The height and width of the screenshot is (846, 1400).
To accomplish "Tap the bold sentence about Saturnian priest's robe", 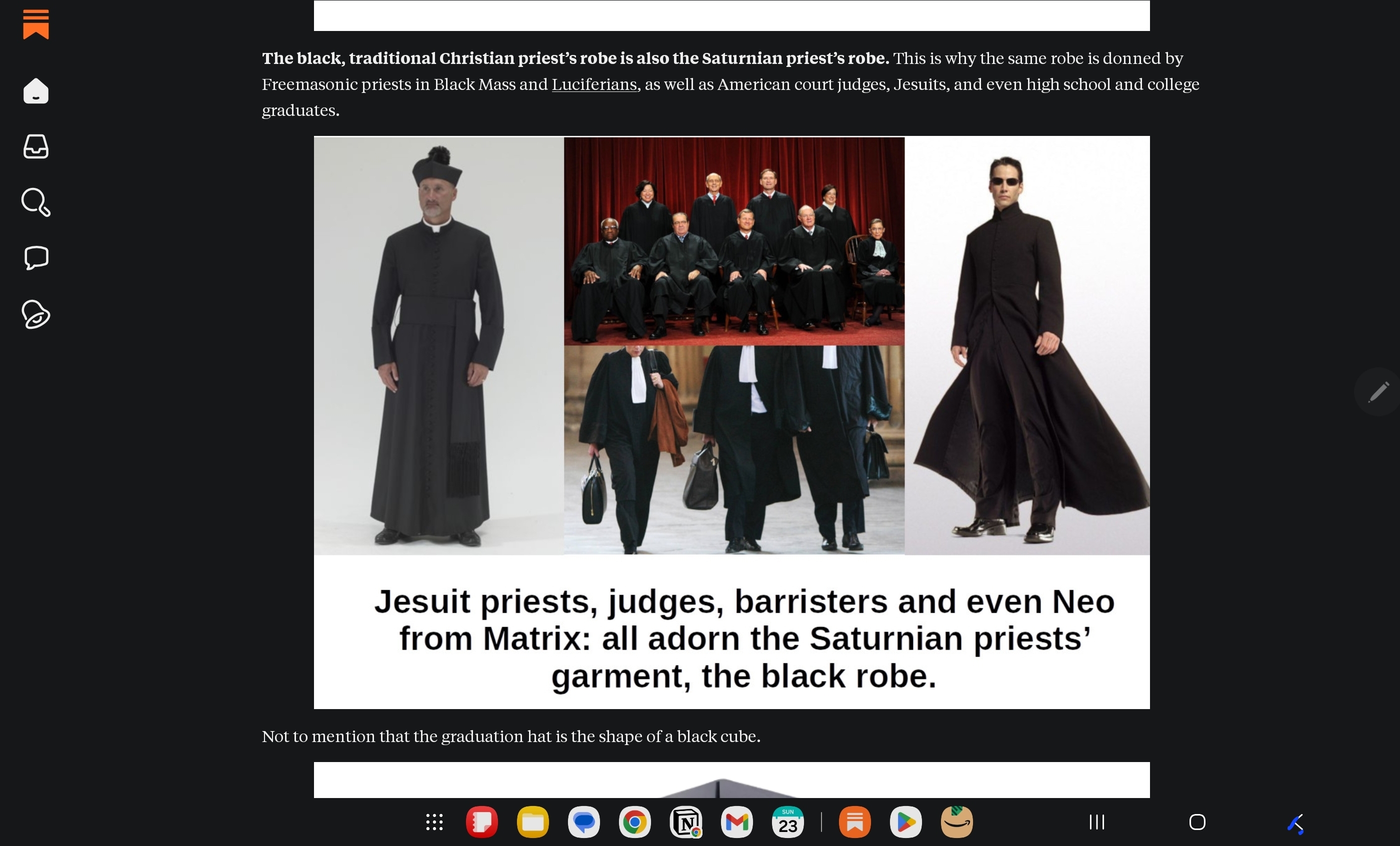I will coord(575,58).
